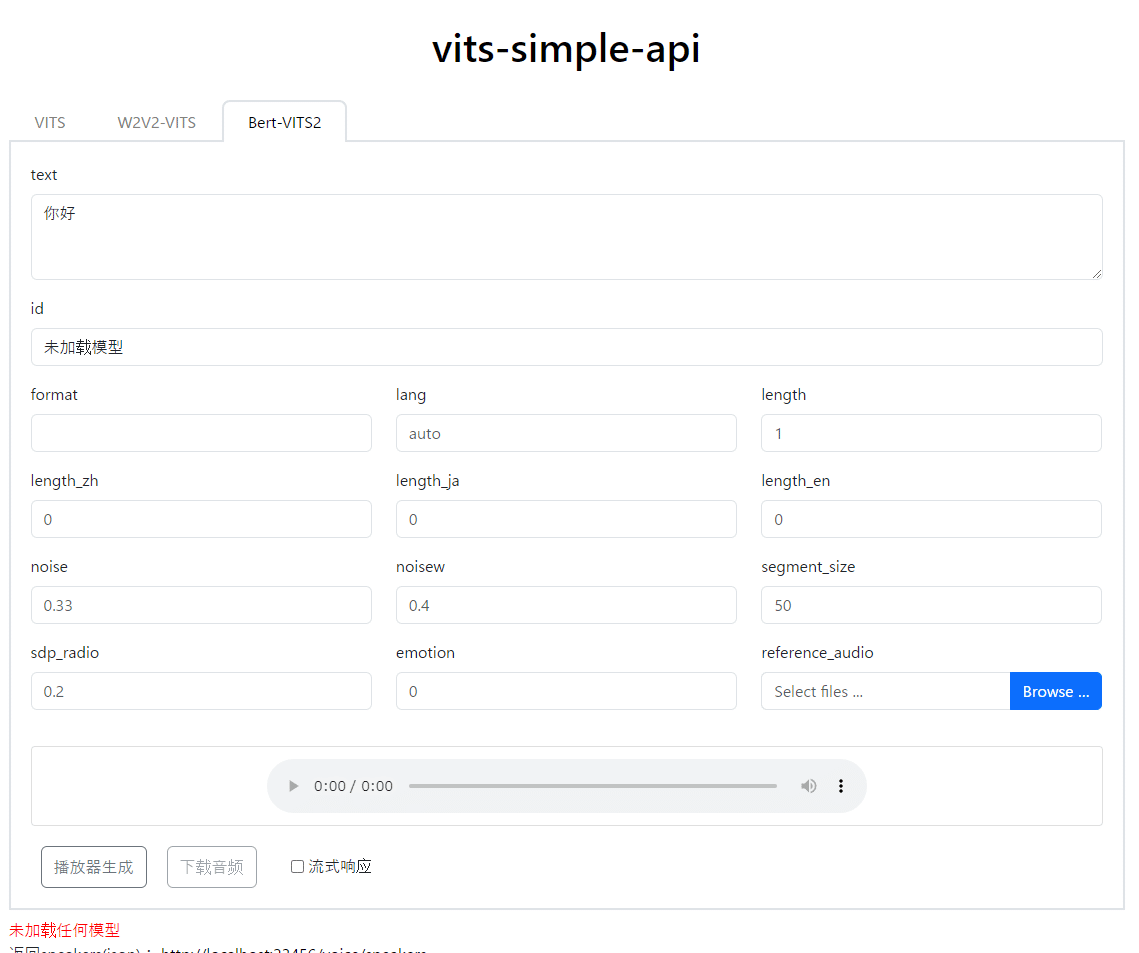
Task: Click inside the text box containing 你好
Action: point(566,236)
